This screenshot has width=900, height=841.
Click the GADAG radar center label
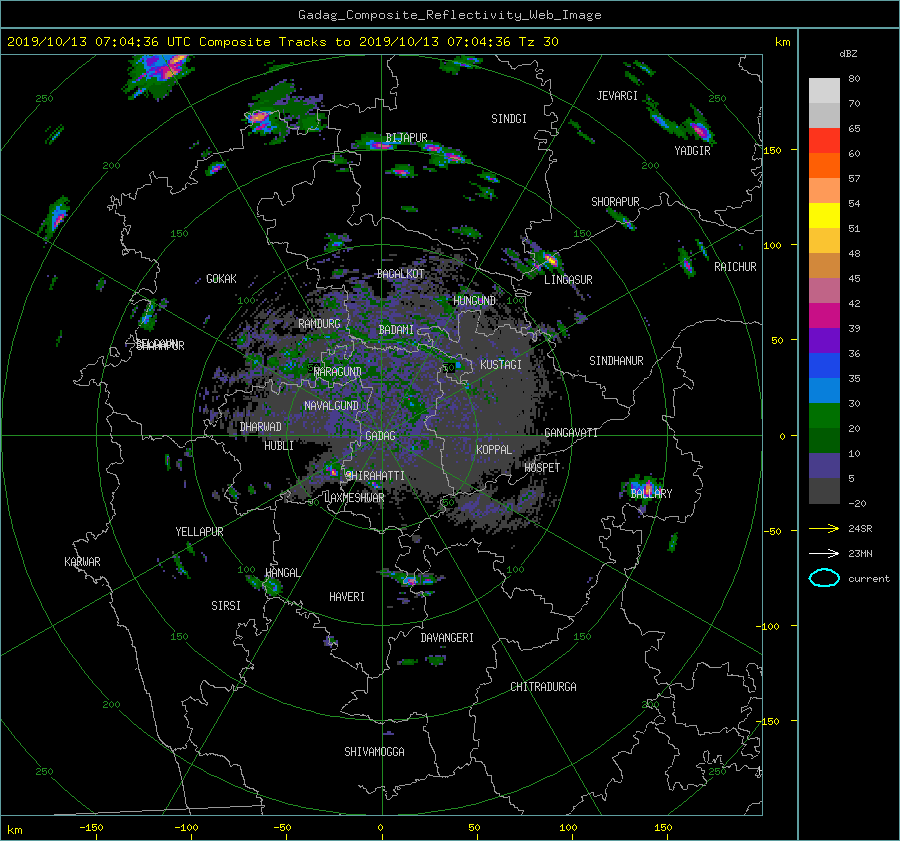click(x=381, y=436)
